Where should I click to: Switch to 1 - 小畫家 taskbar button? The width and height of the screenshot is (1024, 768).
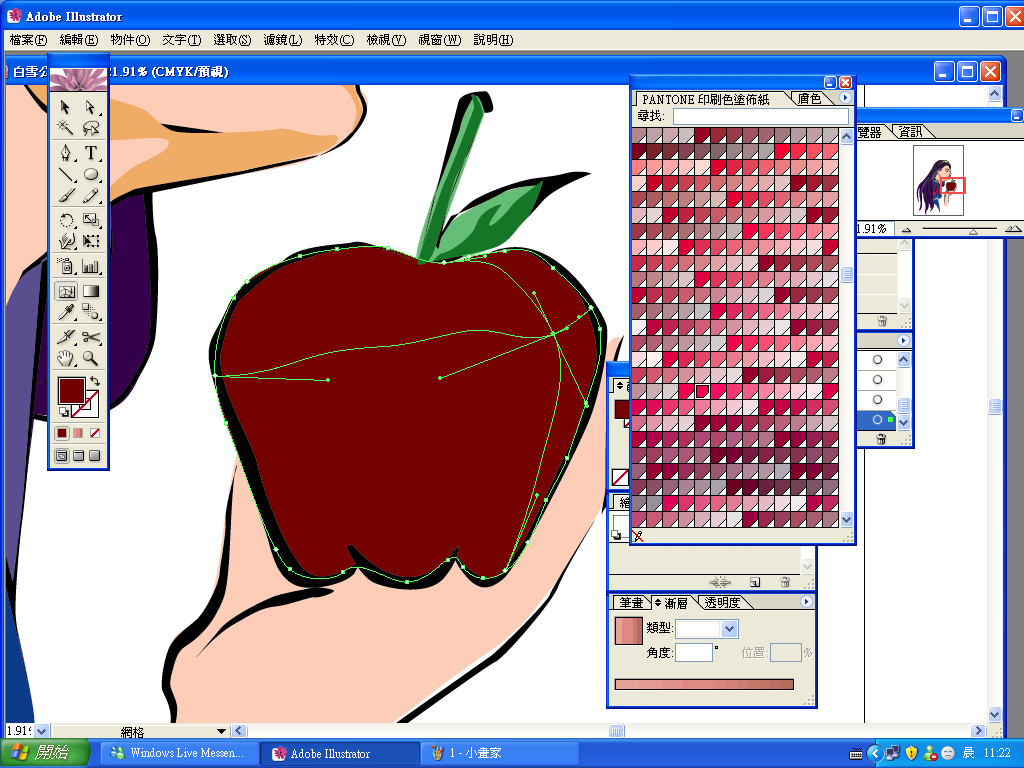(498, 753)
